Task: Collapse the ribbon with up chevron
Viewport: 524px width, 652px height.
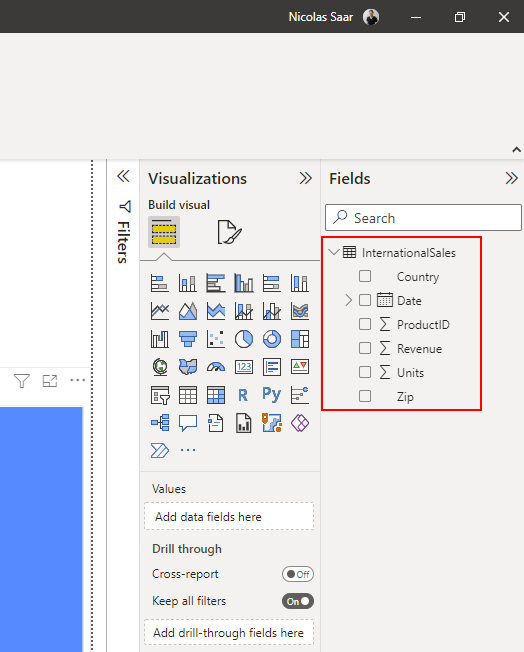Action: (517, 150)
